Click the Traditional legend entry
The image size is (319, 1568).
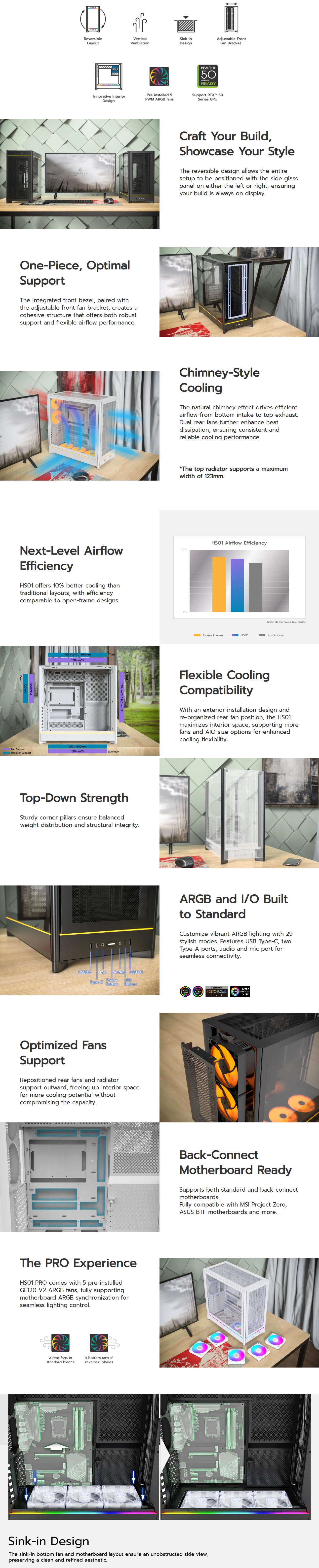coord(272,635)
